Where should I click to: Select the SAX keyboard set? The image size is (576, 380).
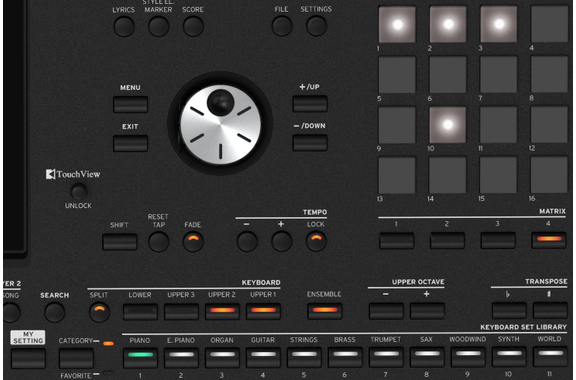click(427, 357)
